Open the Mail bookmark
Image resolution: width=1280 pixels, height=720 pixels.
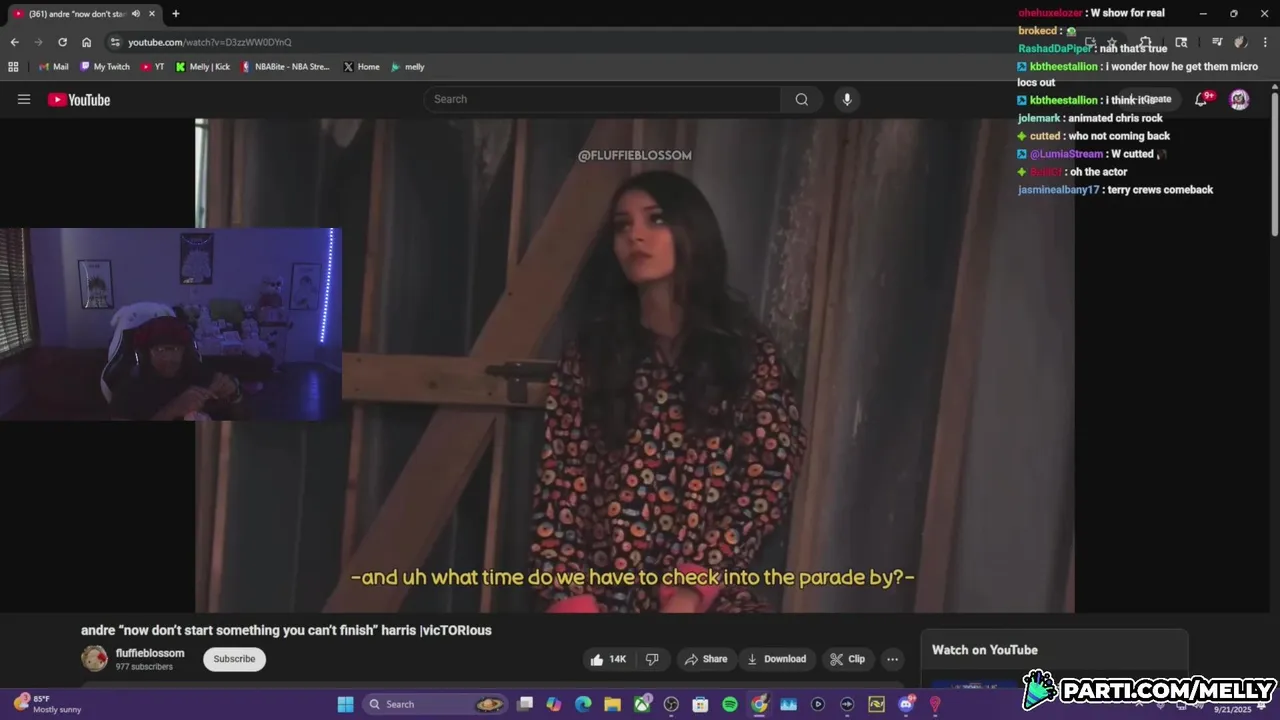pos(54,67)
